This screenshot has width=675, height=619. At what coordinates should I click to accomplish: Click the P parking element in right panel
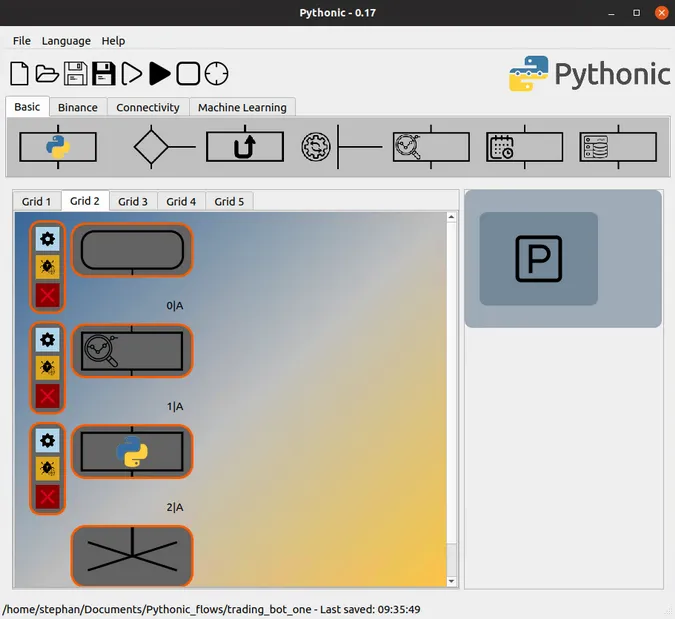[x=538, y=259]
